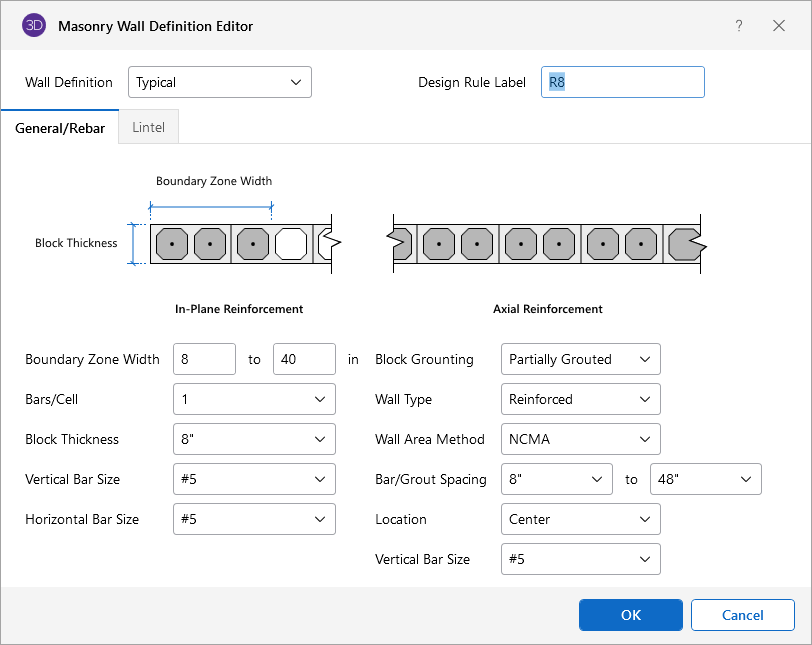This screenshot has height=645, width=812.
Task: Click the axial reinforcement wall diagram
Action: (x=546, y=243)
